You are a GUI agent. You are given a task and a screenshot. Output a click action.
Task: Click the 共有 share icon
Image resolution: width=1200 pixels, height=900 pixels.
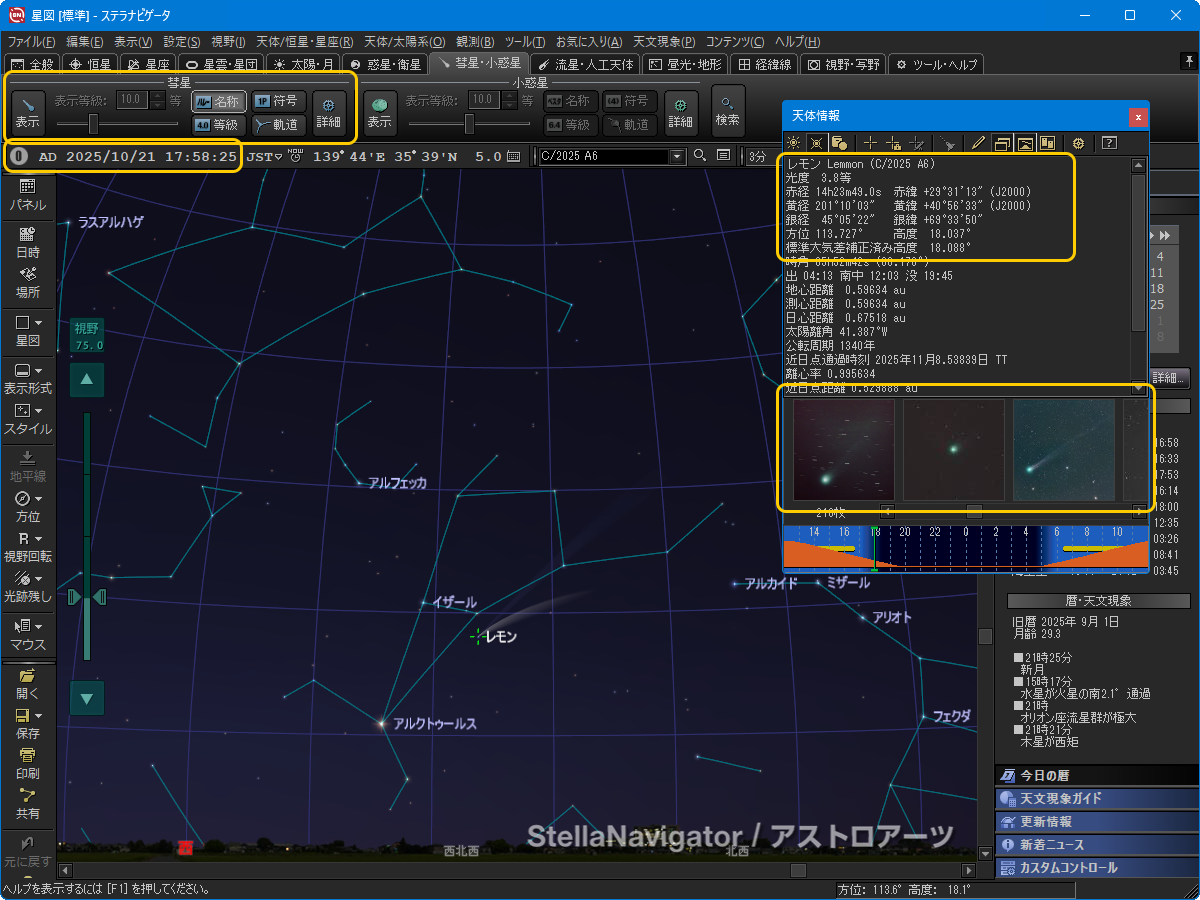(27, 803)
